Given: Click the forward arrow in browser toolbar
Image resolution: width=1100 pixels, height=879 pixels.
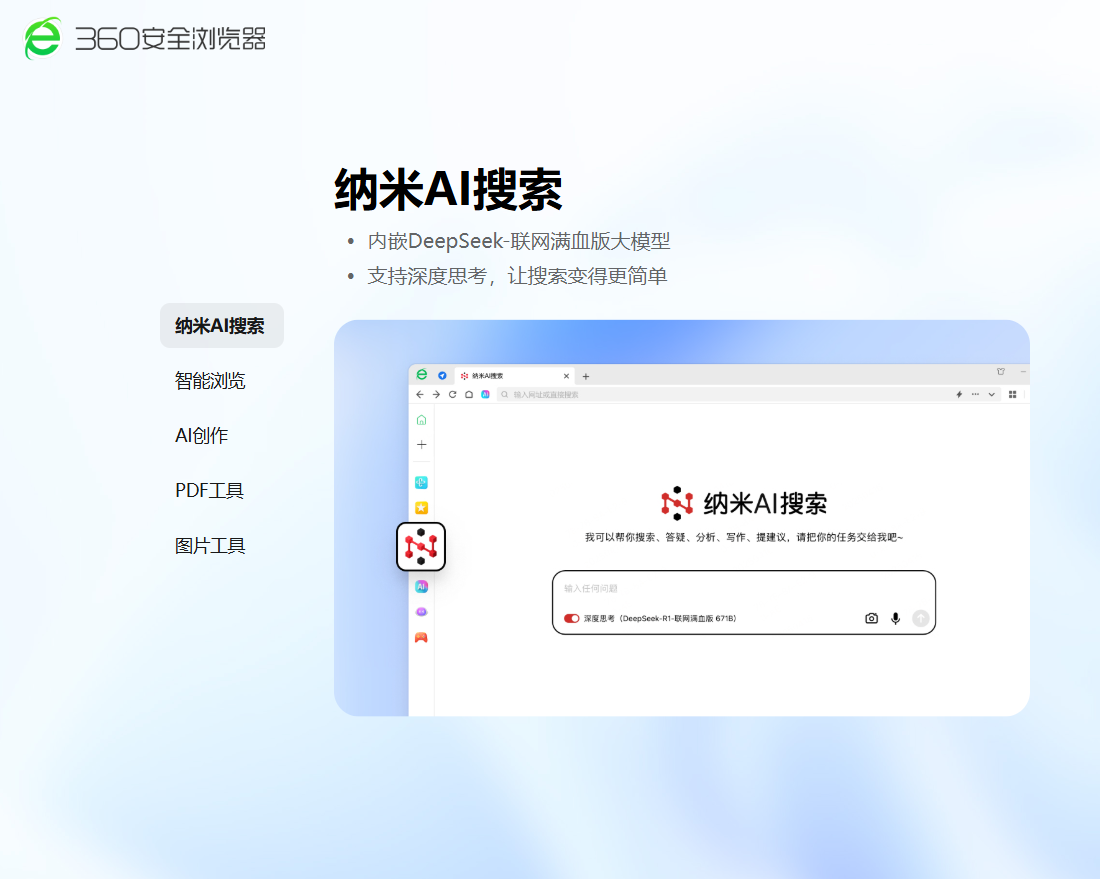Looking at the screenshot, I should point(436,394).
